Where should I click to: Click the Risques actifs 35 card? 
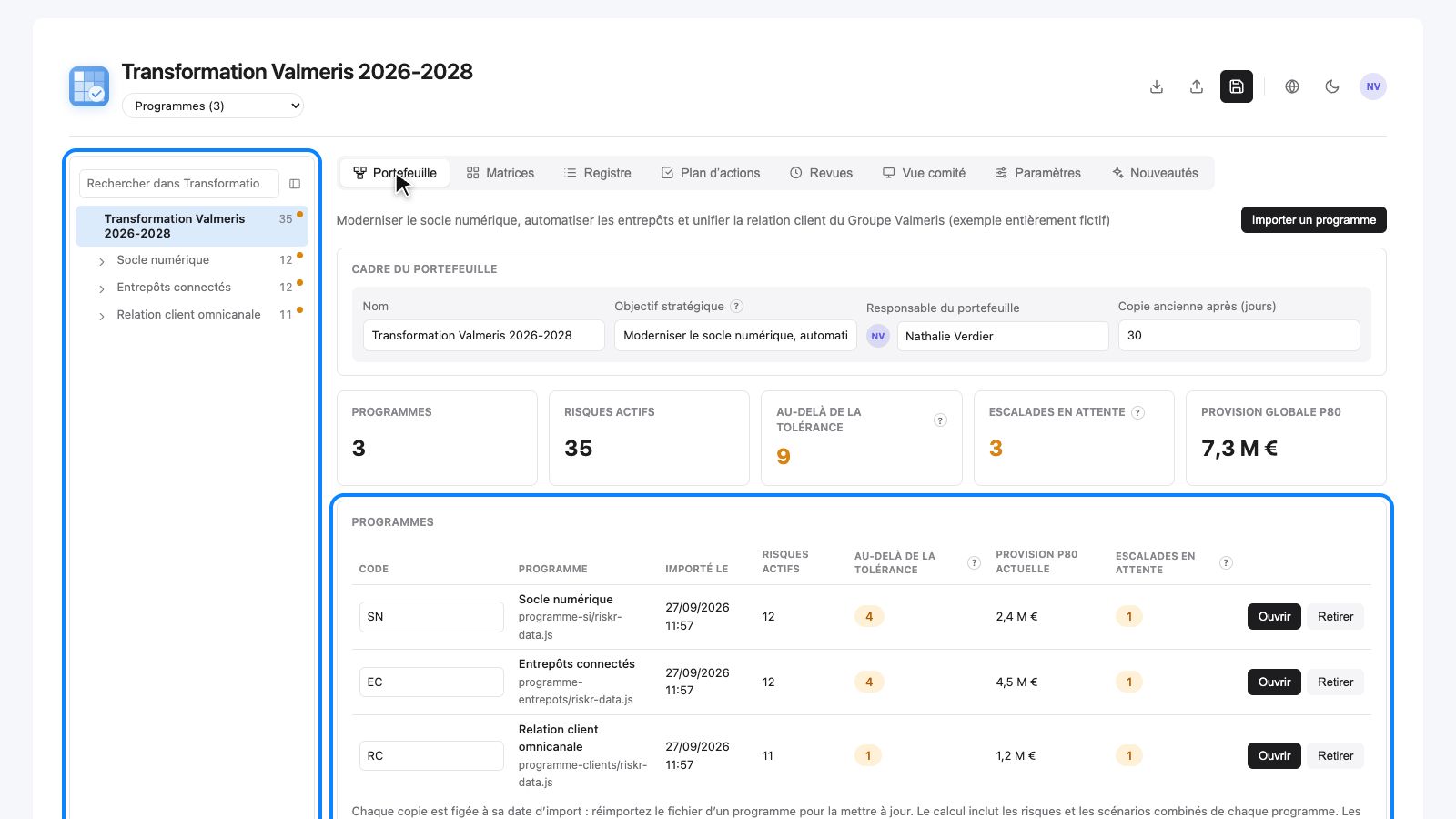649,438
